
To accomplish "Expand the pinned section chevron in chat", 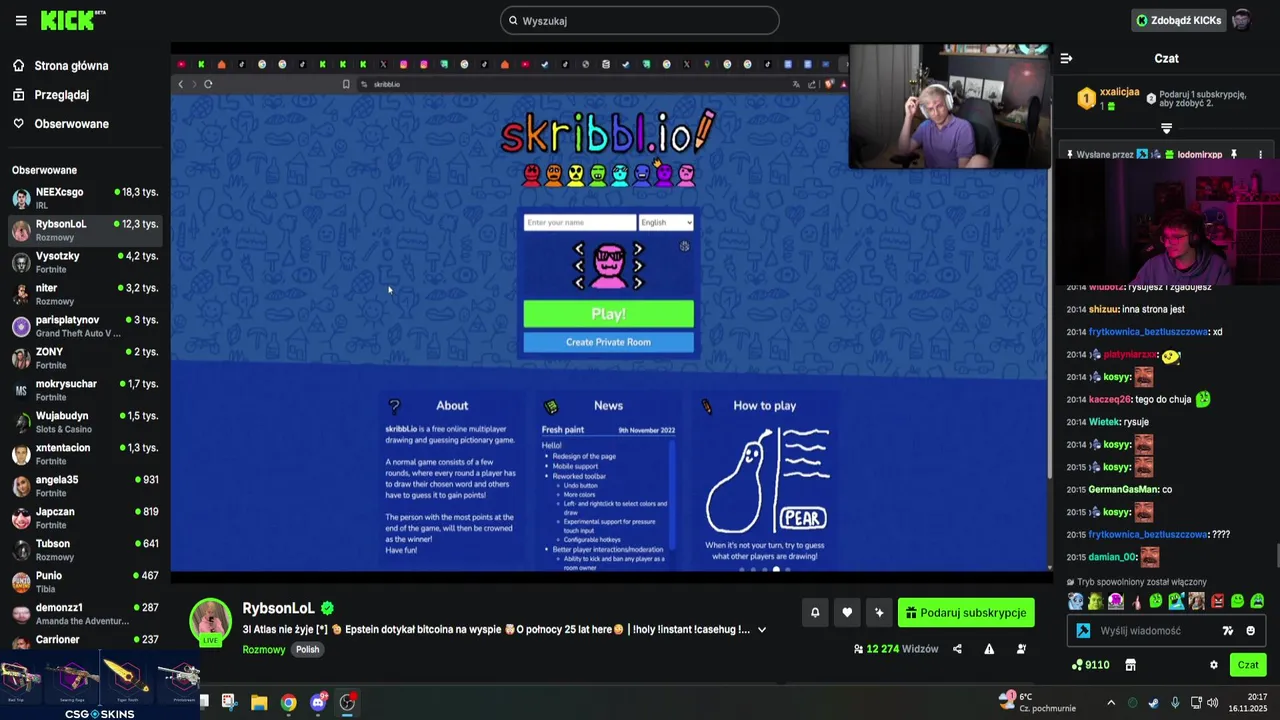I will (1166, 128).
